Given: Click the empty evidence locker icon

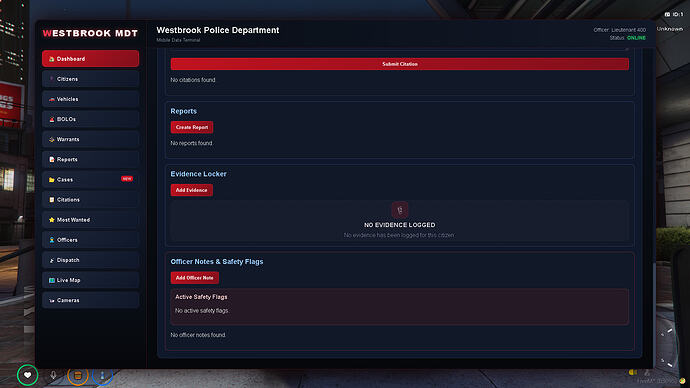Looking at the screenshot, I should [x=400, y=210].
